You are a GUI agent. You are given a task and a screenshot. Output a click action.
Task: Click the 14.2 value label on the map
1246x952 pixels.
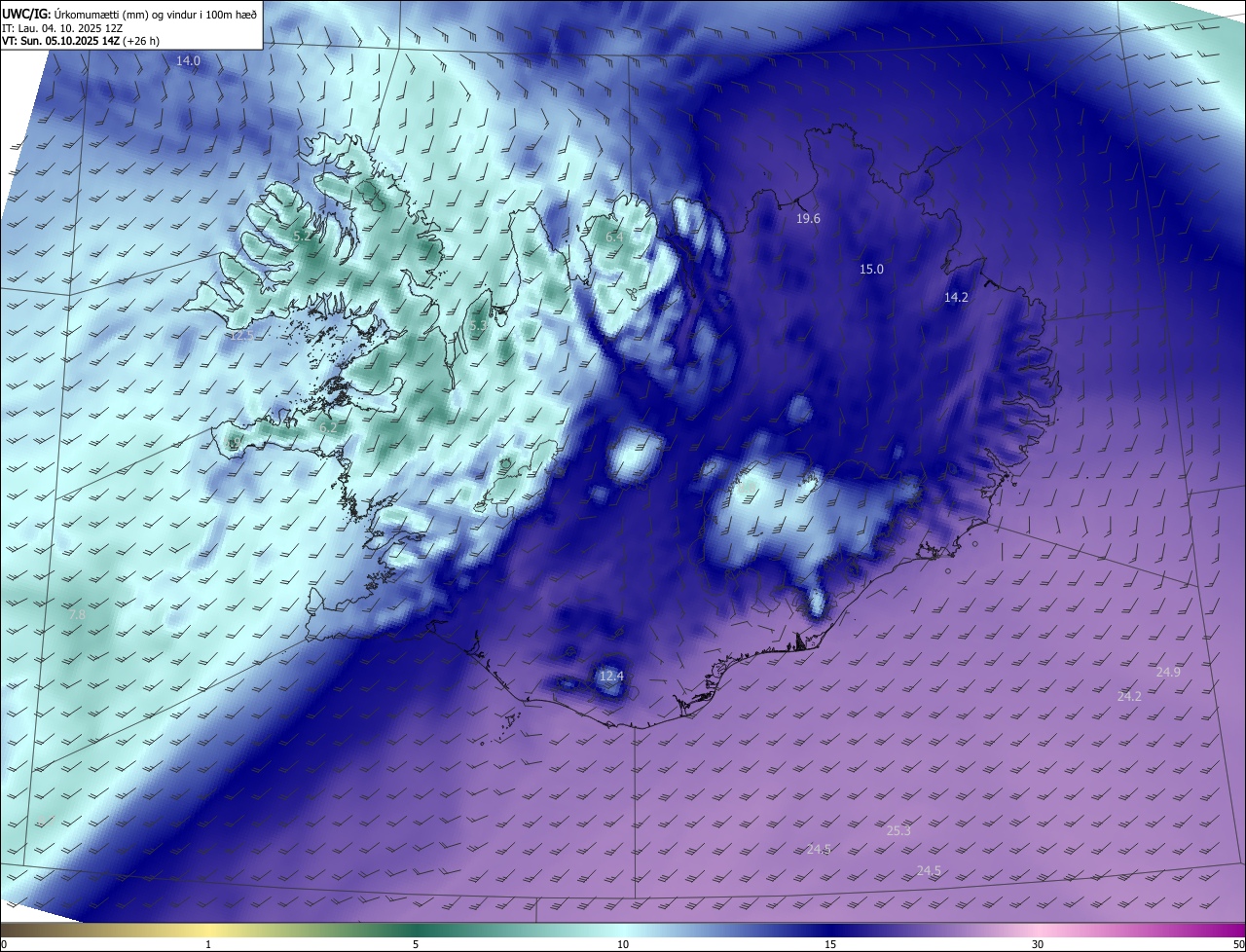956,298
